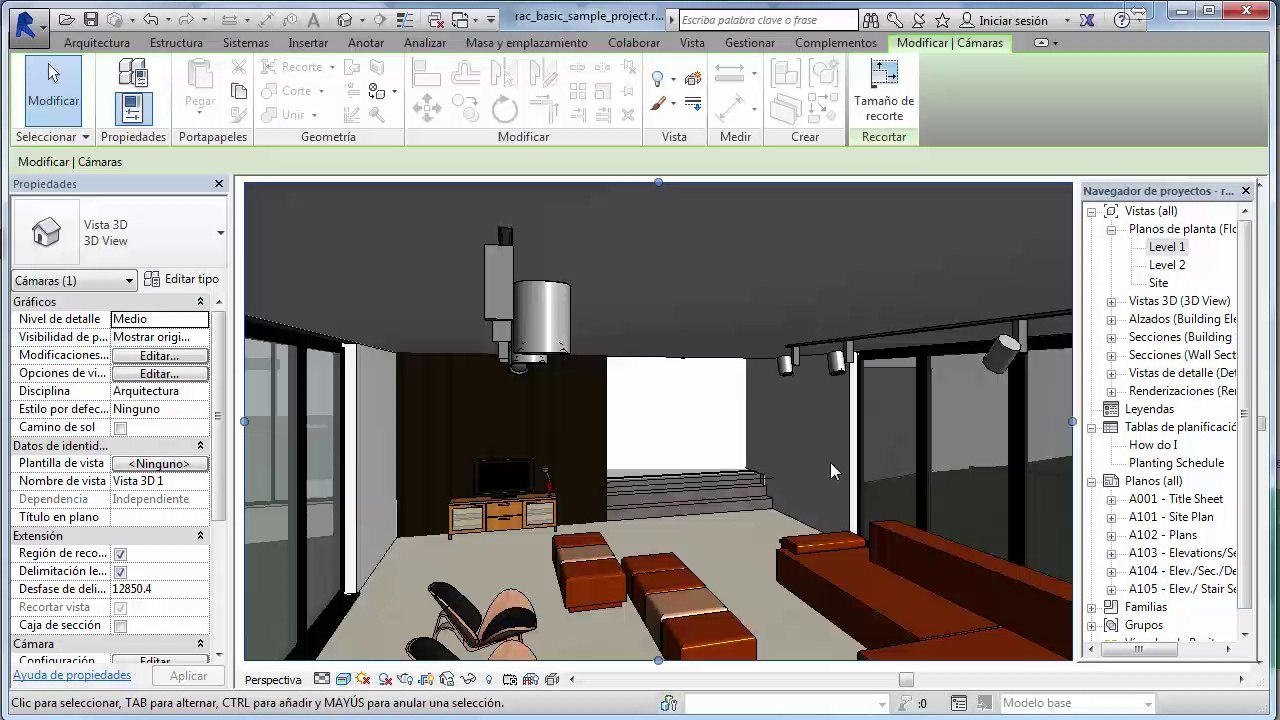Click temporary hide/isolate glasses icon
This screenshot has width=1280, height=720.
click(x=468, y=679)
